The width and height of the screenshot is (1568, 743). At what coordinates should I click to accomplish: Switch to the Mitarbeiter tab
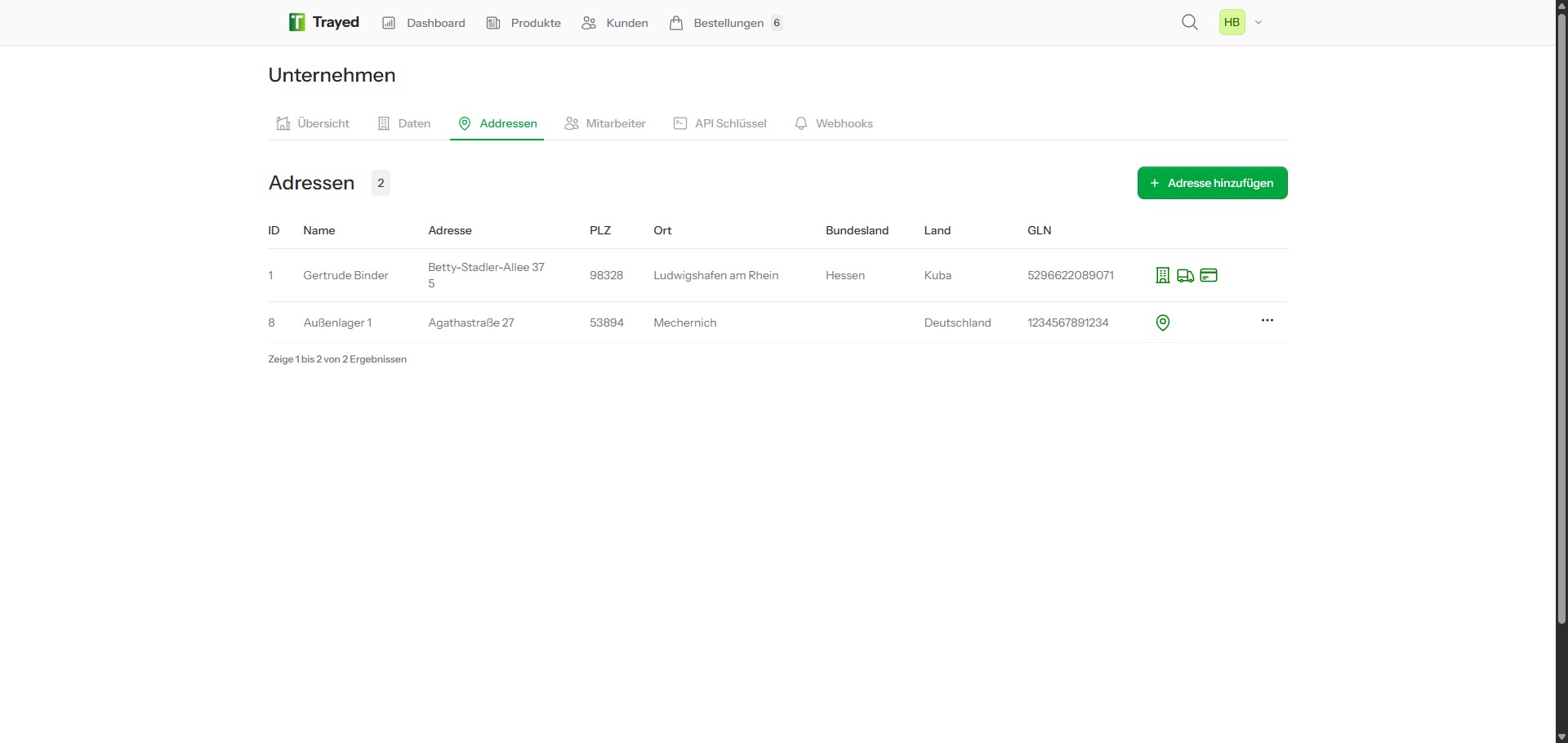pyautogui.click(x=616, y=123)
